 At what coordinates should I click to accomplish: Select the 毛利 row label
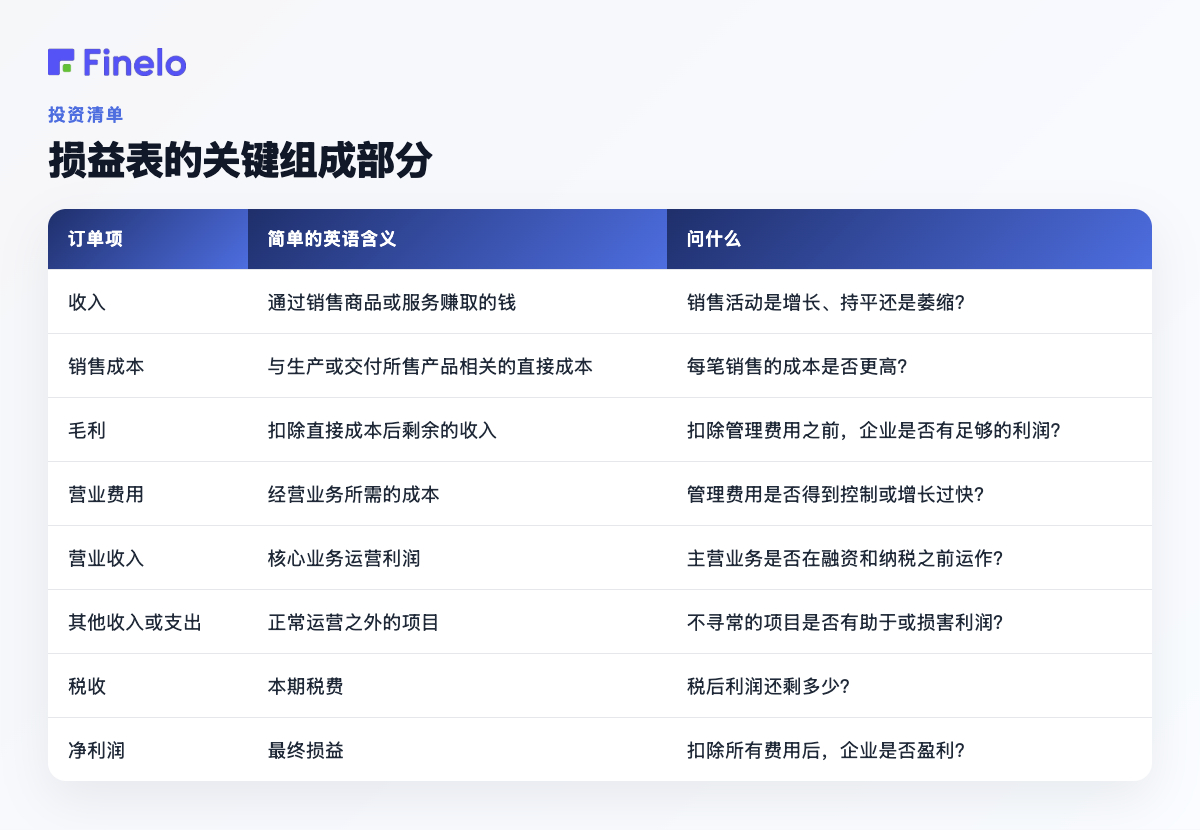coord(87,430)
